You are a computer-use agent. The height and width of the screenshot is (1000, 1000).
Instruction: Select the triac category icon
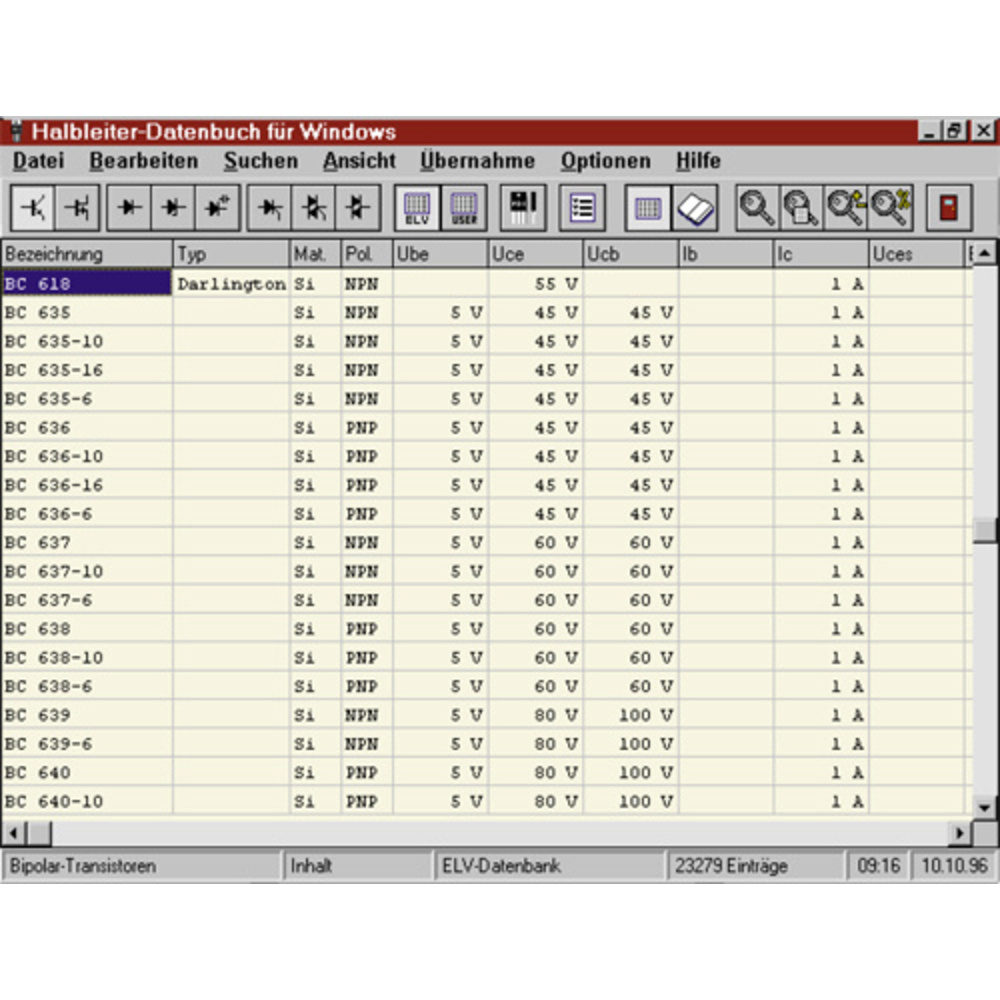pos(313,207)
